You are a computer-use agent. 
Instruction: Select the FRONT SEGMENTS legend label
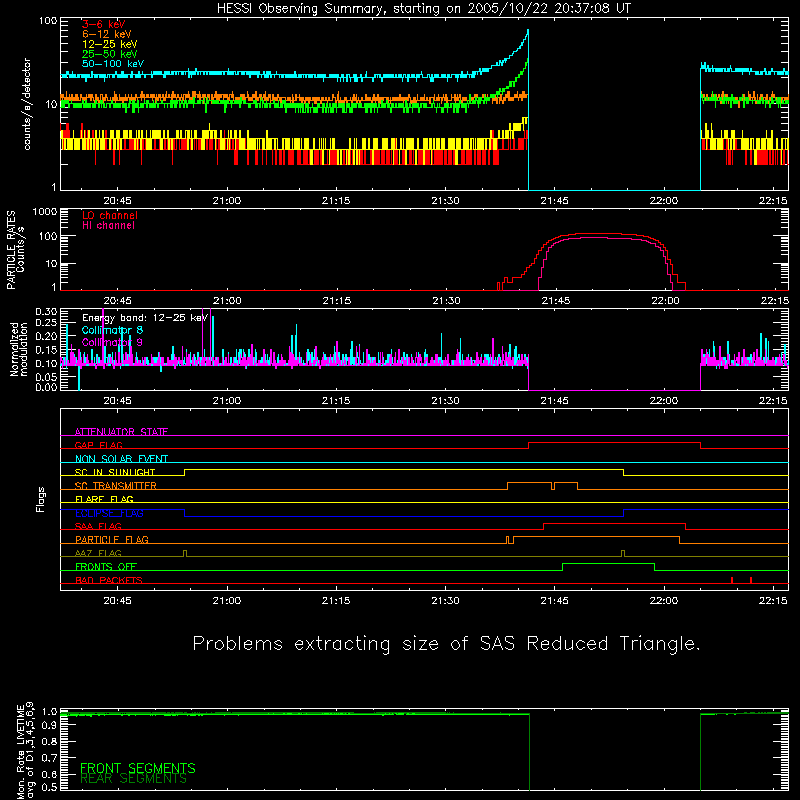click(138, 768)
